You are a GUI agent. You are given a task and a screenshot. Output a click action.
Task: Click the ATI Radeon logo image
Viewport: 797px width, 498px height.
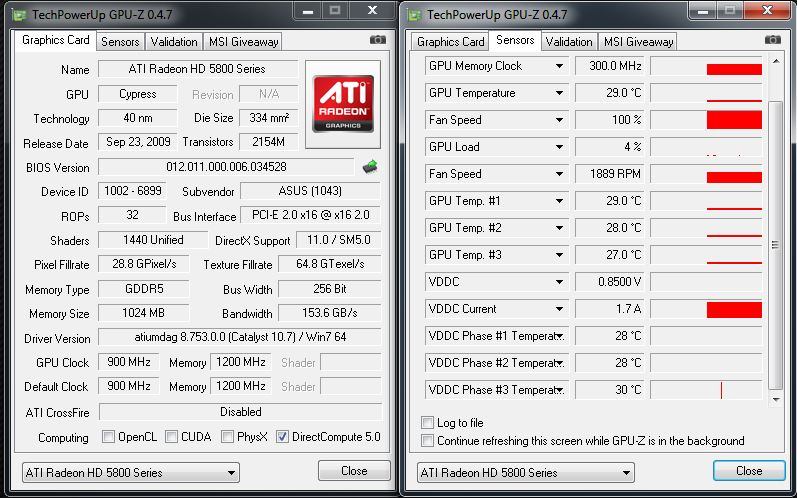(x=343, y=104)
